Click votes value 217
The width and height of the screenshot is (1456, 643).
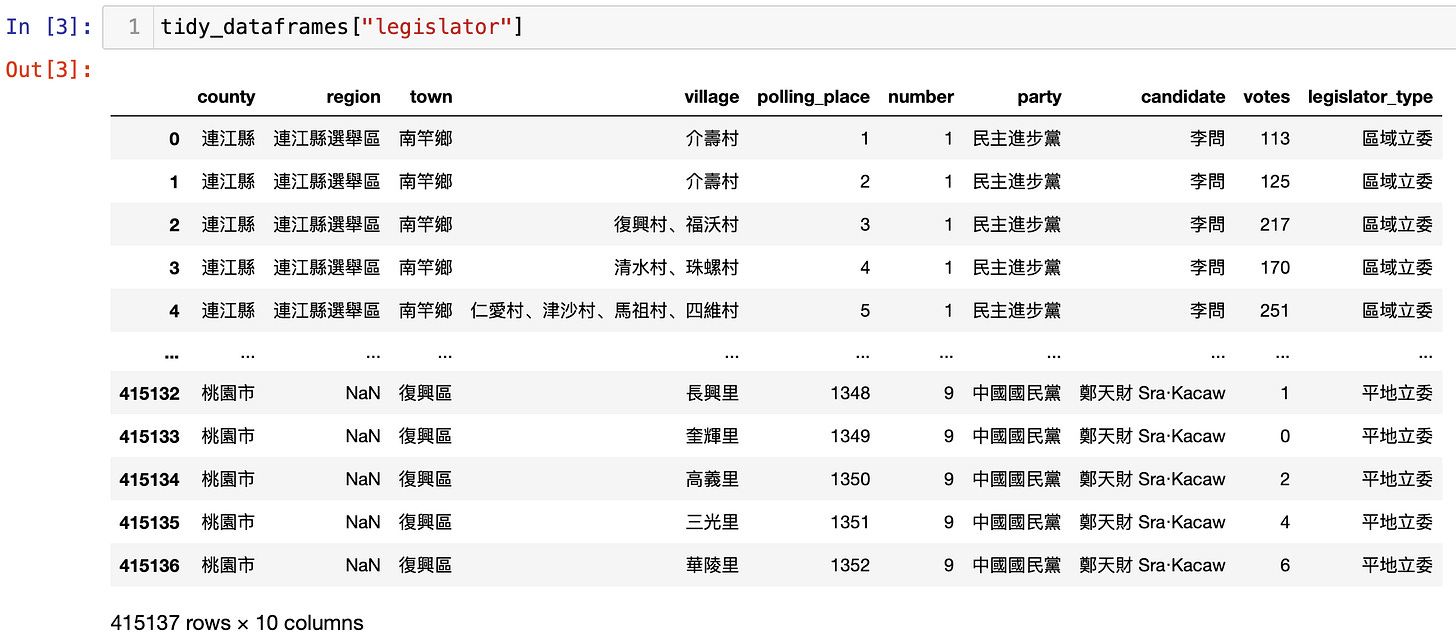click(x=1275, y=225)
